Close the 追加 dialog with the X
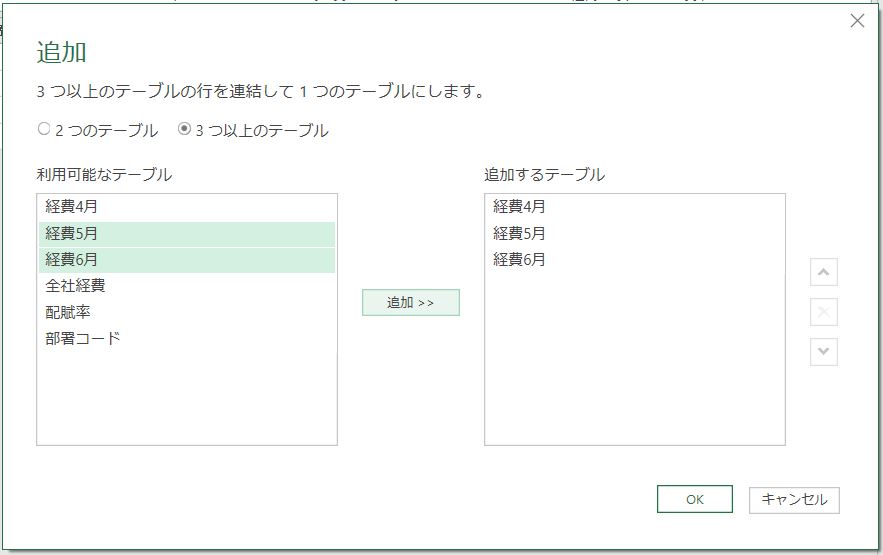The image size is (883, 555). (857, 21)
